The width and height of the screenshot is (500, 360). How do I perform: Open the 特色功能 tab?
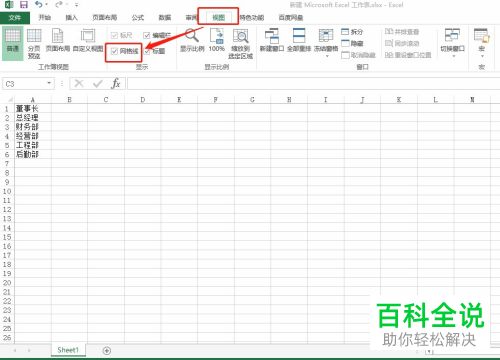click(x=252, y=18)
